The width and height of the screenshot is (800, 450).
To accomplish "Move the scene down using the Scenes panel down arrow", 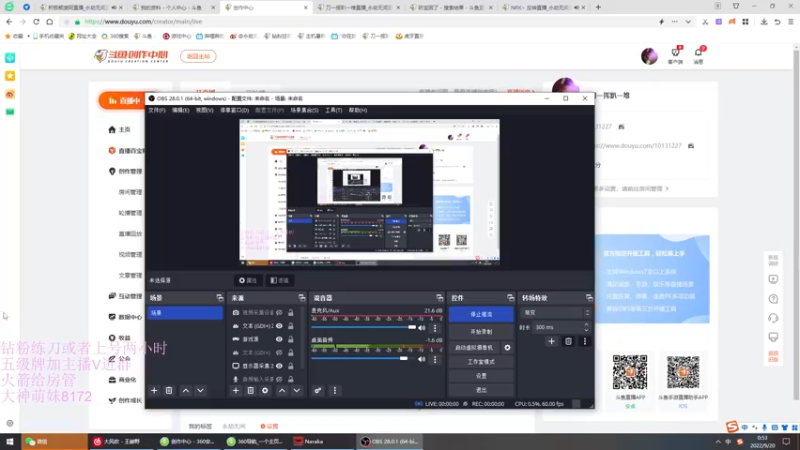I will 201,390.
